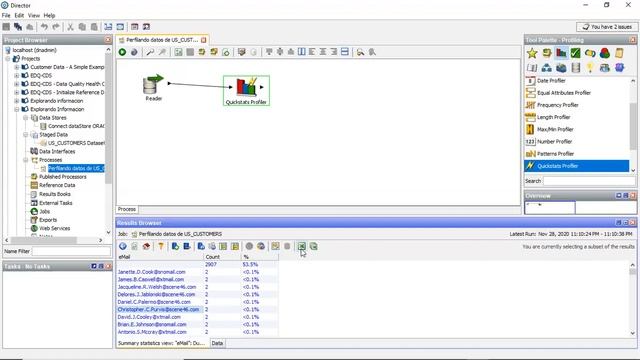Select the purple gear palette family

(620, 67)
